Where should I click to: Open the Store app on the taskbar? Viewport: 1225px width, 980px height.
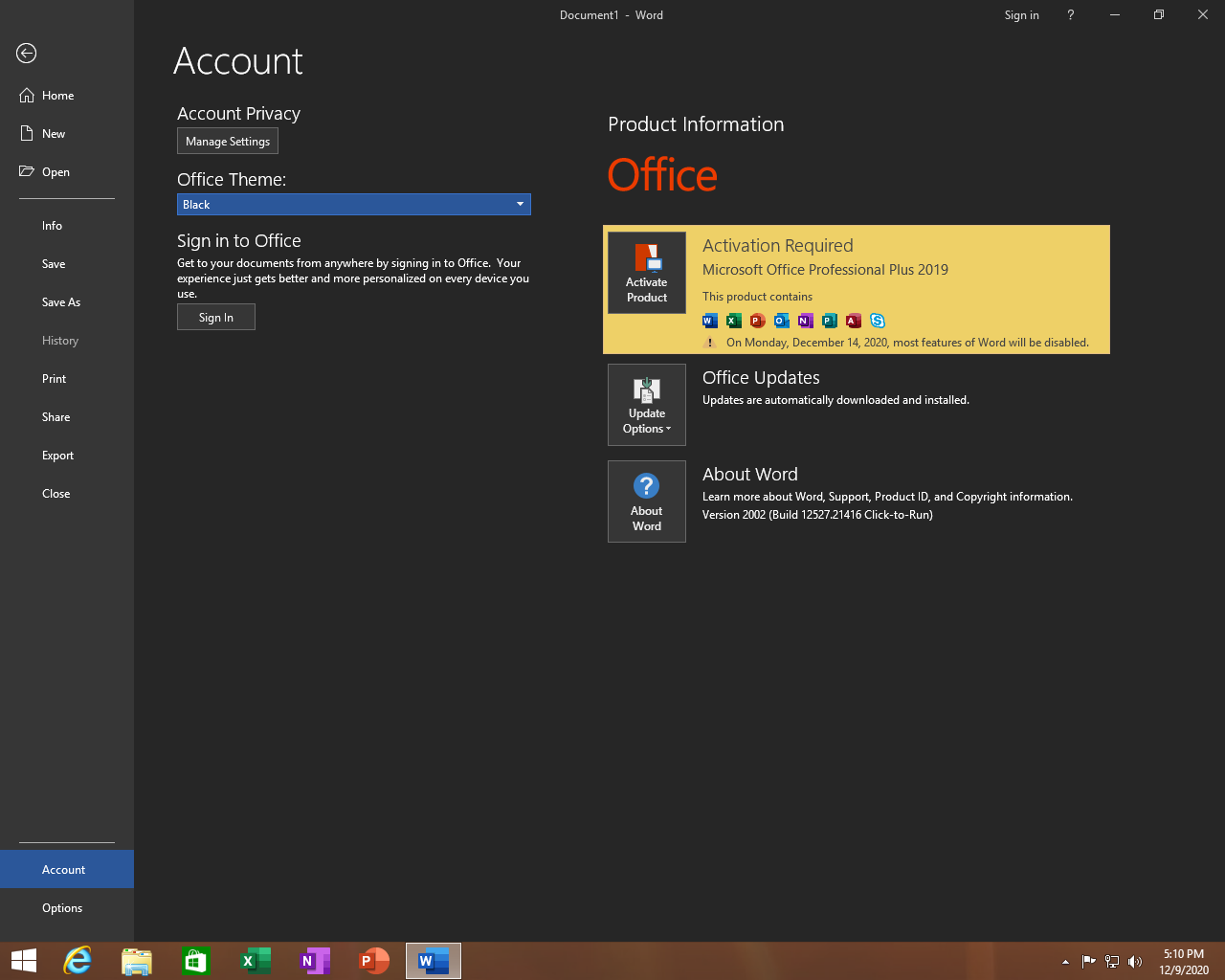coord(196,961)
